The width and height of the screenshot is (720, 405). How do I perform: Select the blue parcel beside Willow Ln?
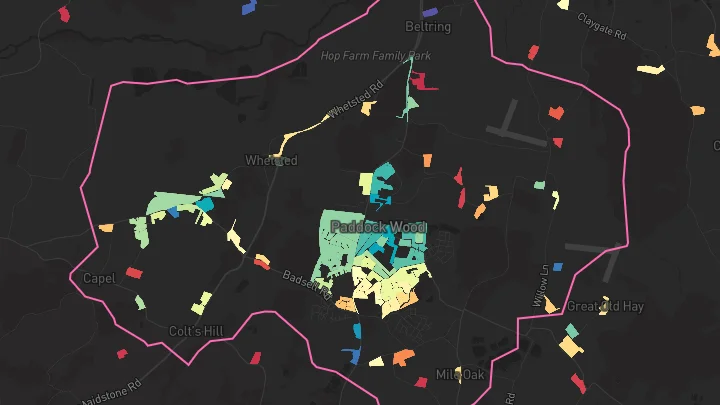[558, 267]
